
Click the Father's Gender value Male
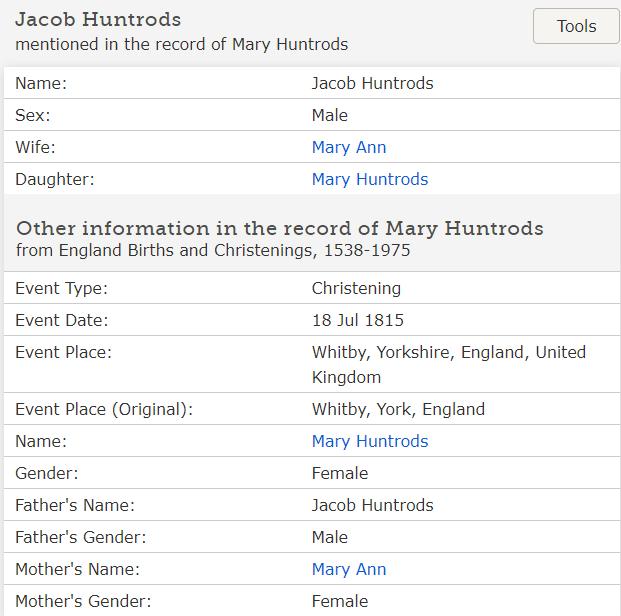pyautogui.click(x=329, y=537)
